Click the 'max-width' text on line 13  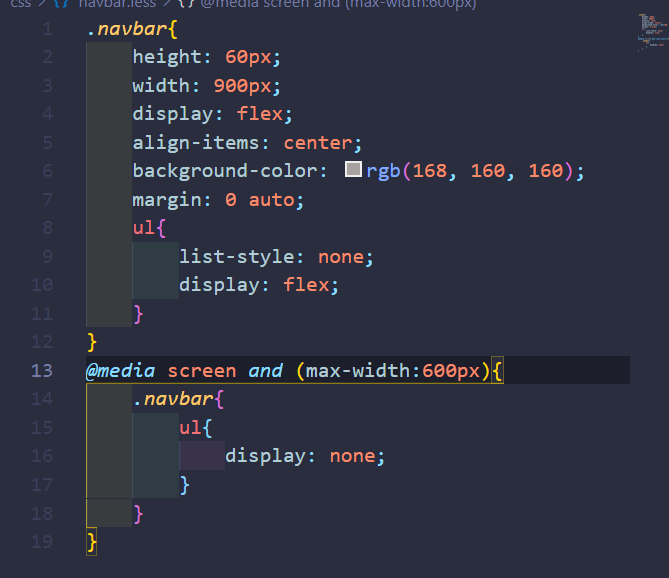358,371
